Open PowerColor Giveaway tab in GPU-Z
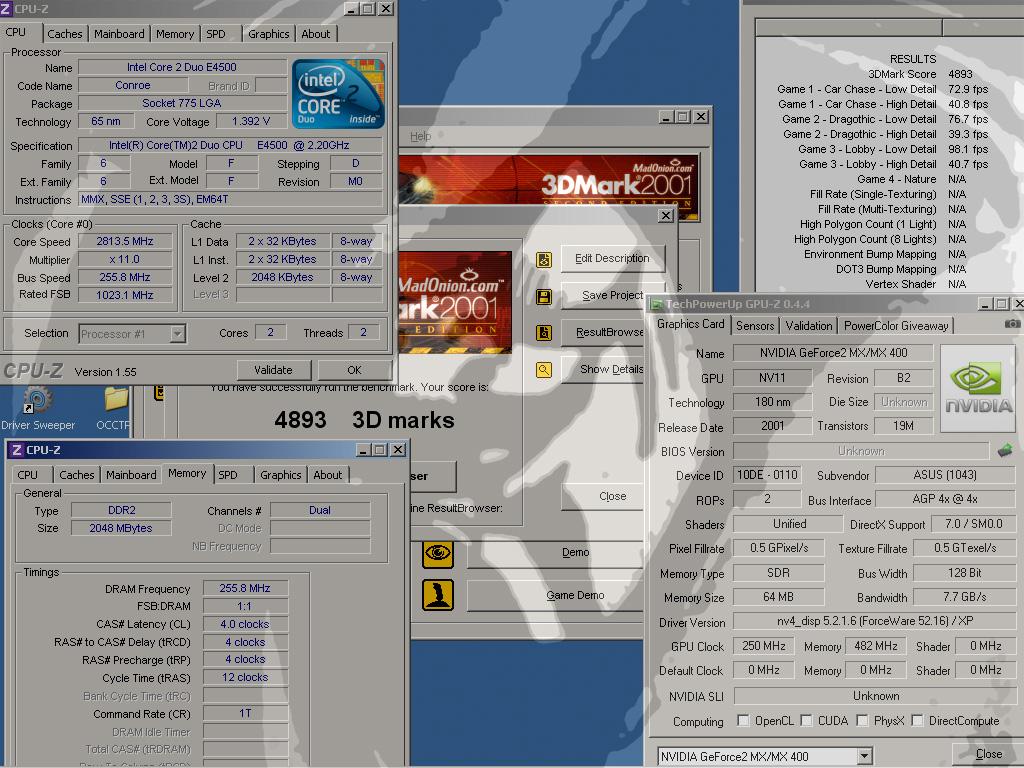 (896, 325)
